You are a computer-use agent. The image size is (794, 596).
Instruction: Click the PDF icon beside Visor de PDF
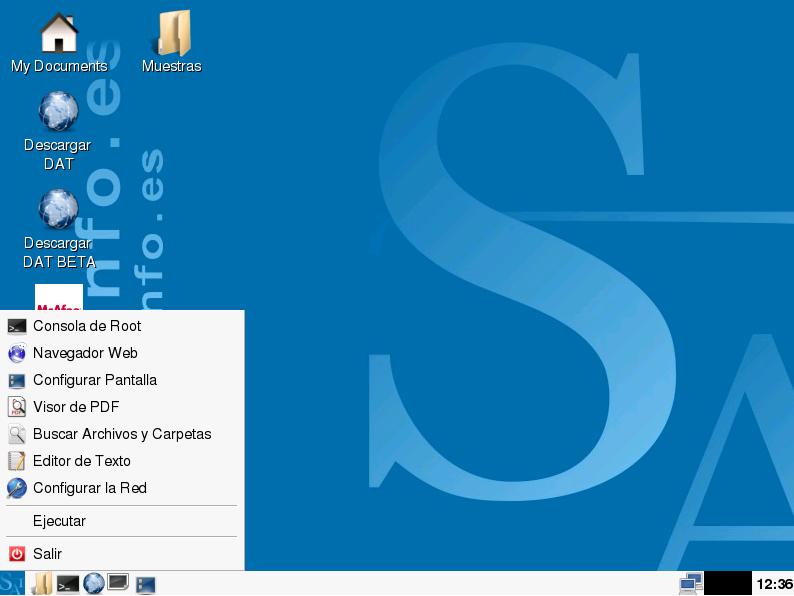[17, 407]
